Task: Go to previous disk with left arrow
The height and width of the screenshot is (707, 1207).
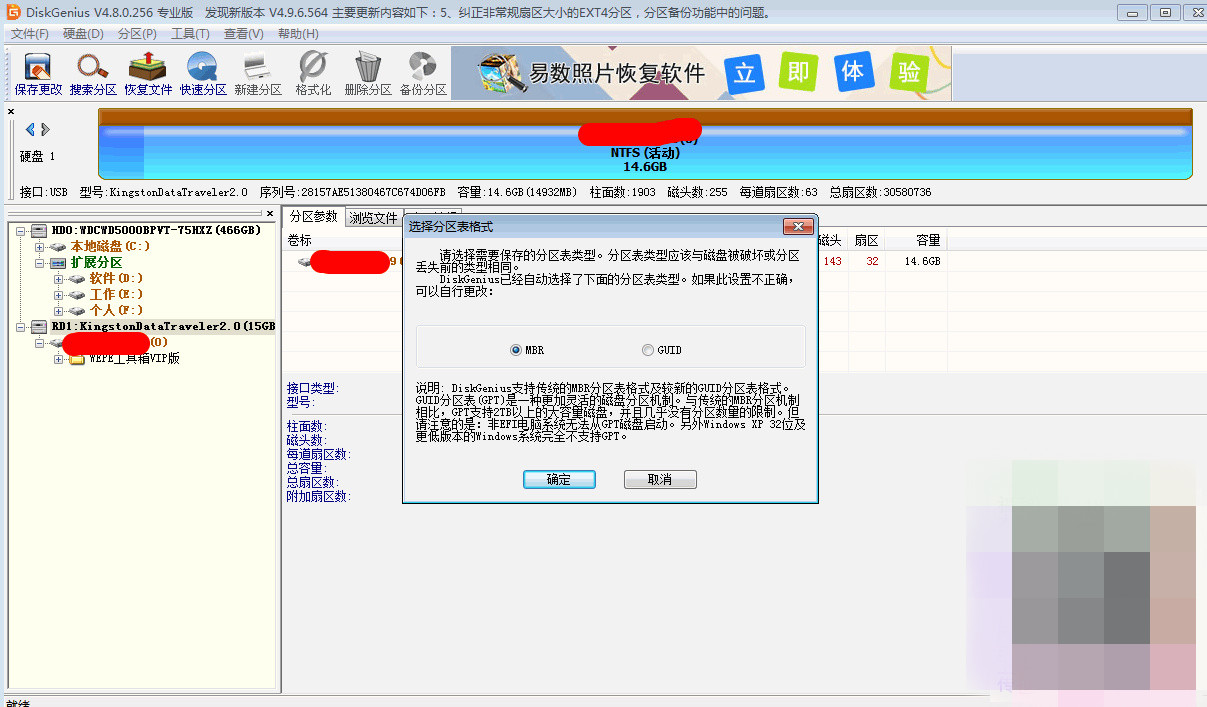Action: [x=30, y=129]
